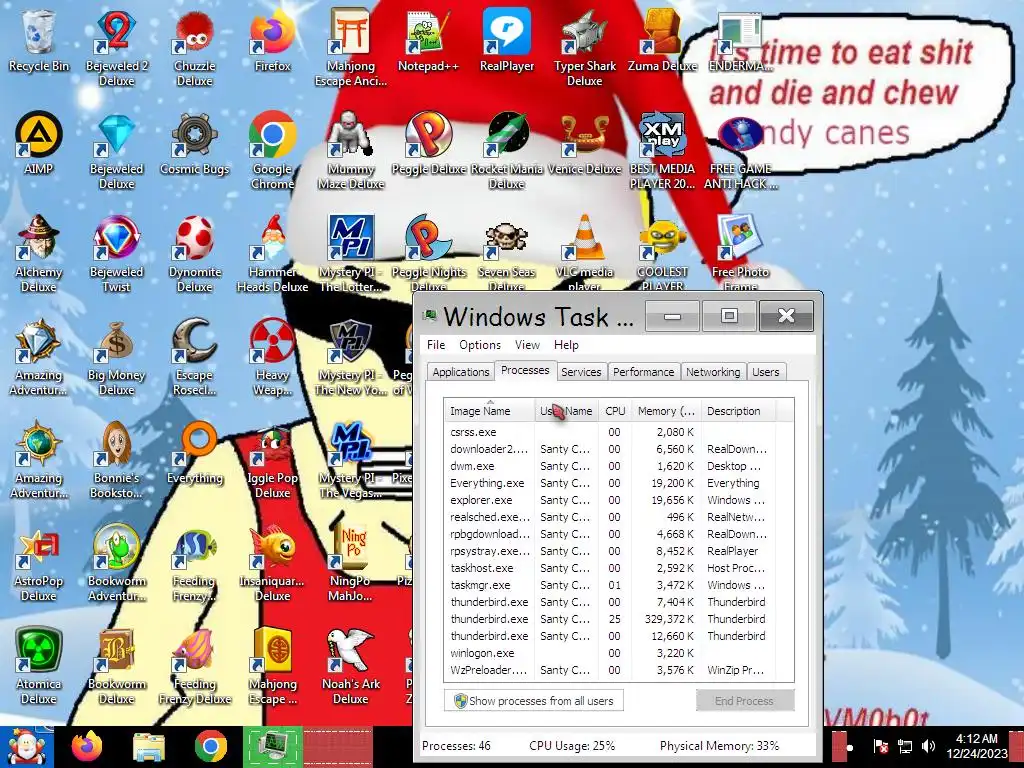This screenshot has height=768, width=1024.
Task: Open Cosmic Bugs desktop icon
Action: pos(195,144)
